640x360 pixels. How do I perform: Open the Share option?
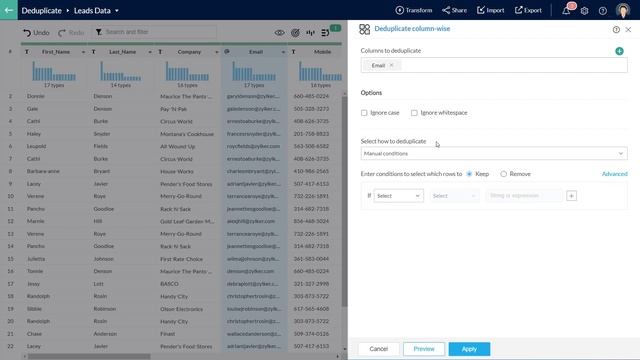coord(454,10)
